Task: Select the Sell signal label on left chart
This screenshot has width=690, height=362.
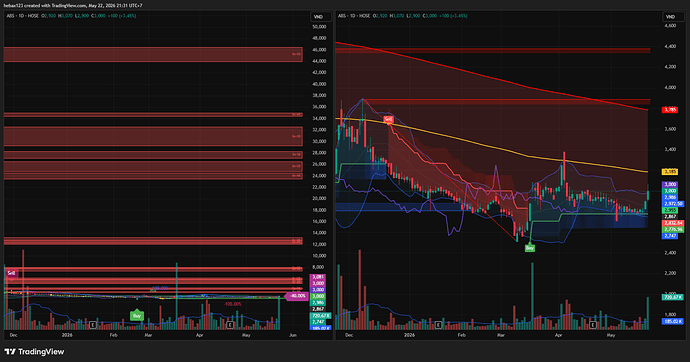Action: (11, 273)
